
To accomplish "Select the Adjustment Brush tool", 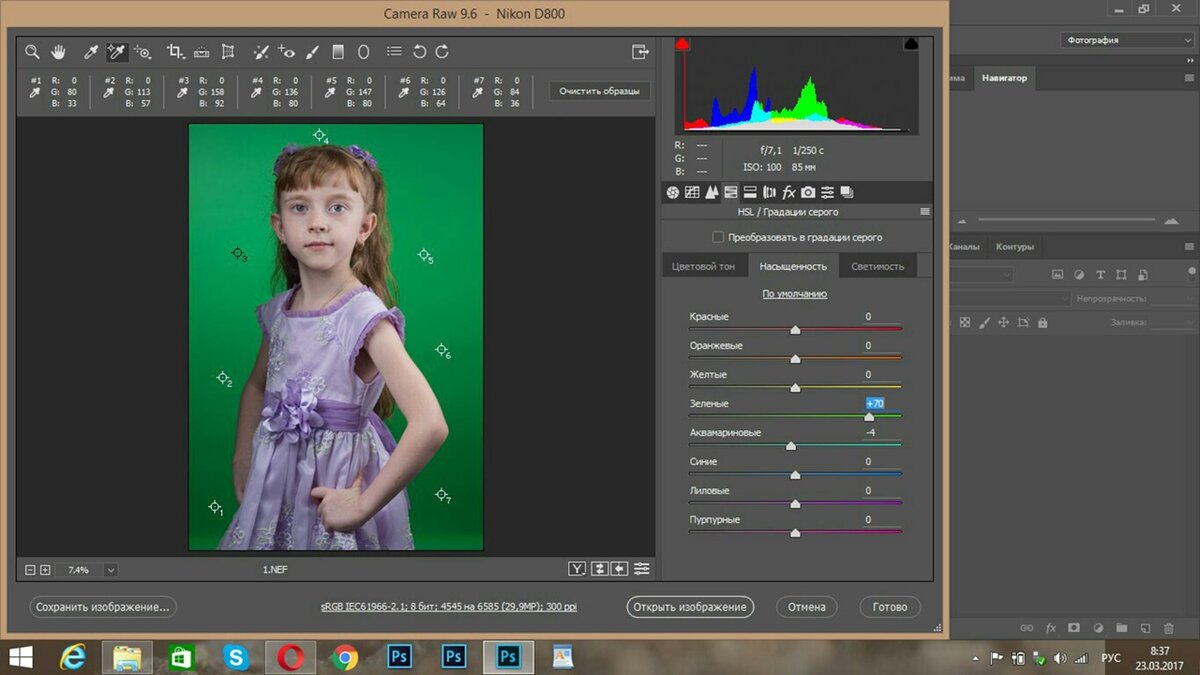I will point(313,51).
